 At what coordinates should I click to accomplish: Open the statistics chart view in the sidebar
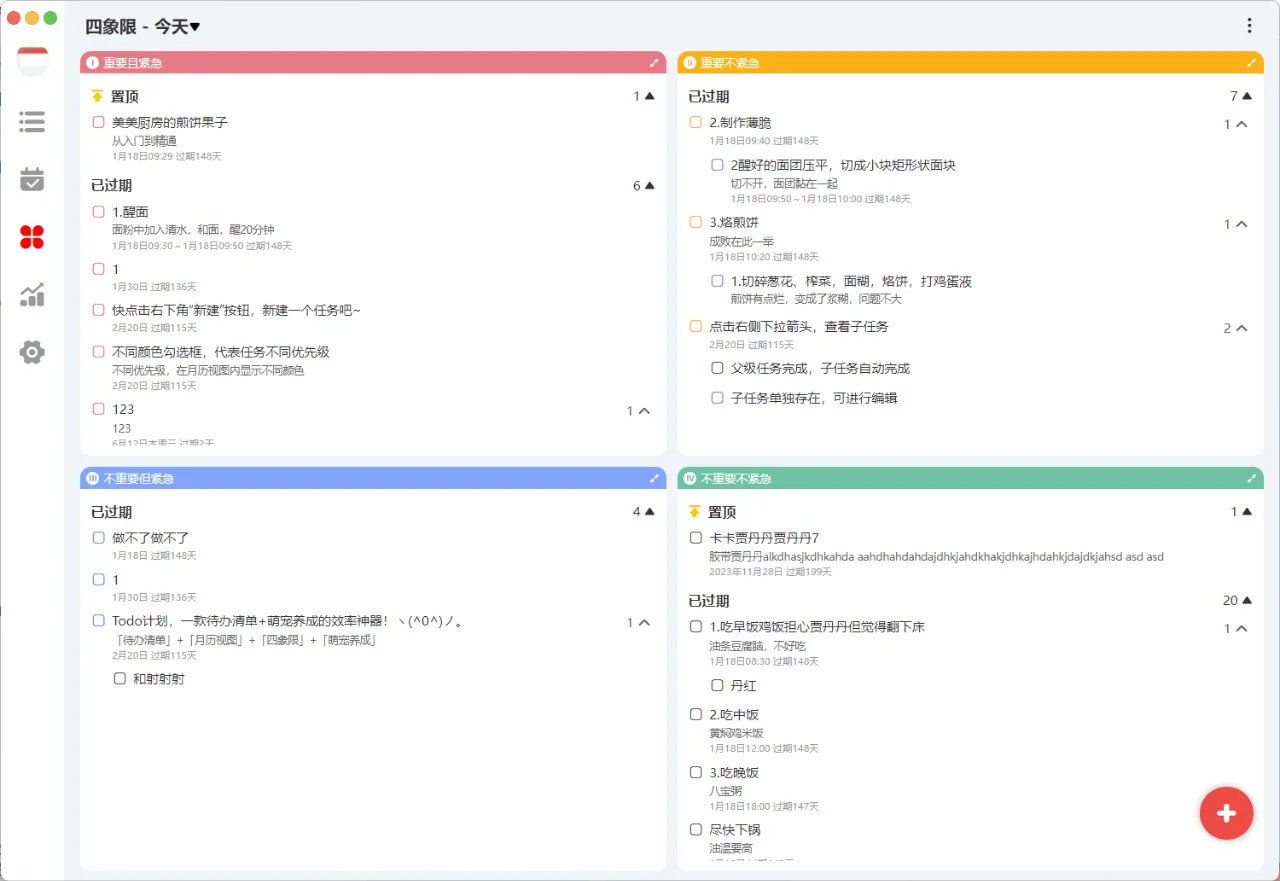(x=33, y=296)
